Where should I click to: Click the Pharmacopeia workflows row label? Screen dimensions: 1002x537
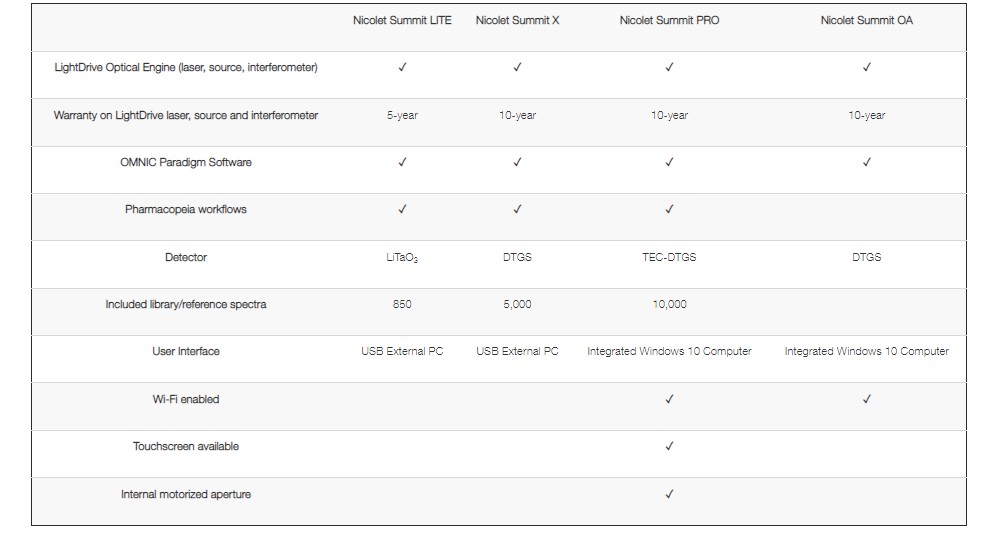pyautogui.click(x=186, y=210)
